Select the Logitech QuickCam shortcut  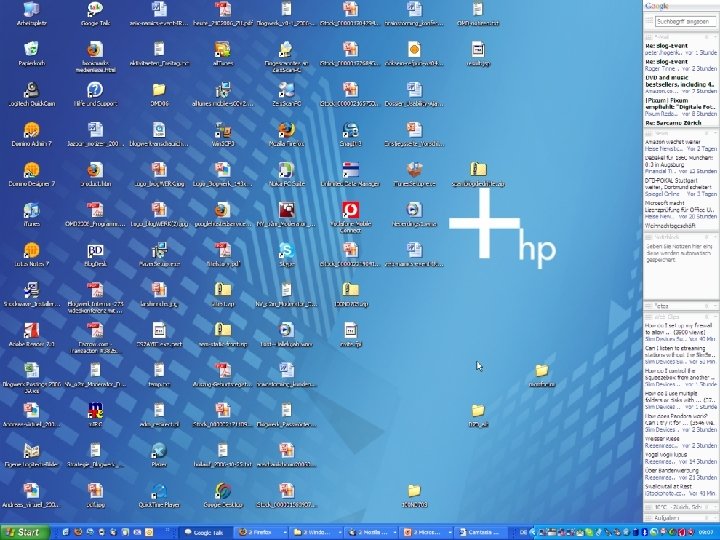(x=31, y=94)
